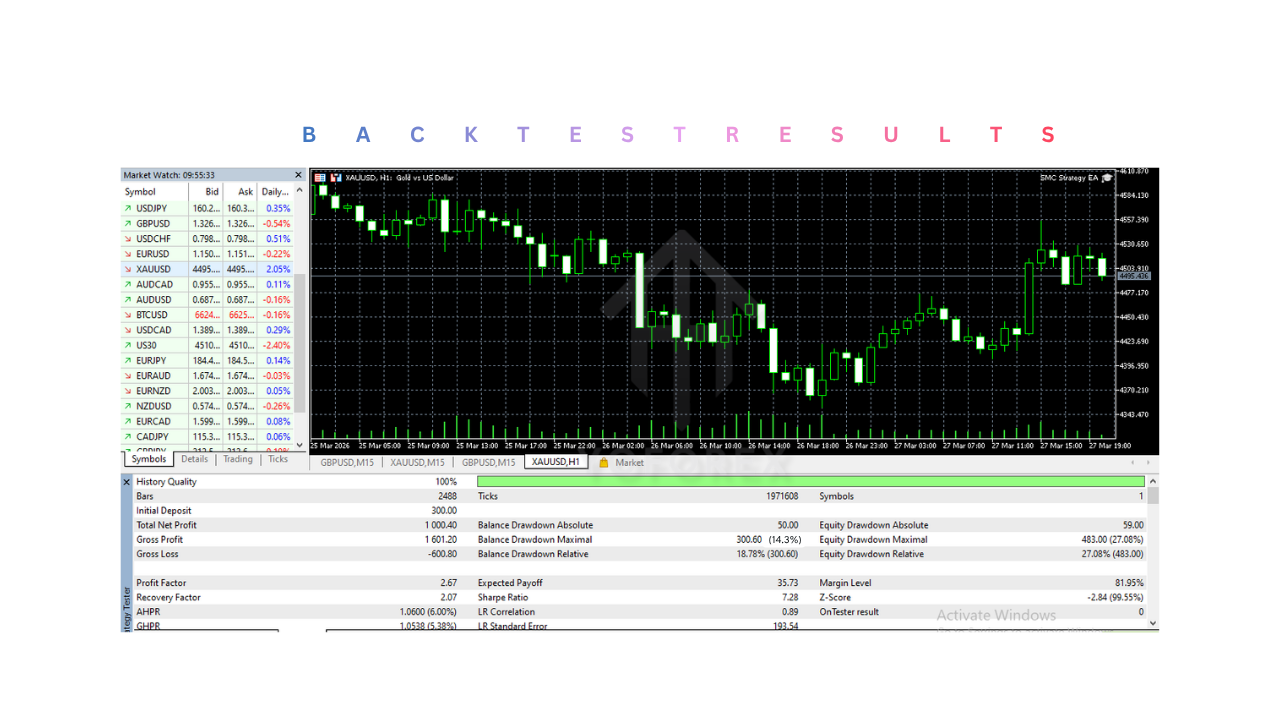Sort symbols by the Bid column header

click(x=210, y=191)
